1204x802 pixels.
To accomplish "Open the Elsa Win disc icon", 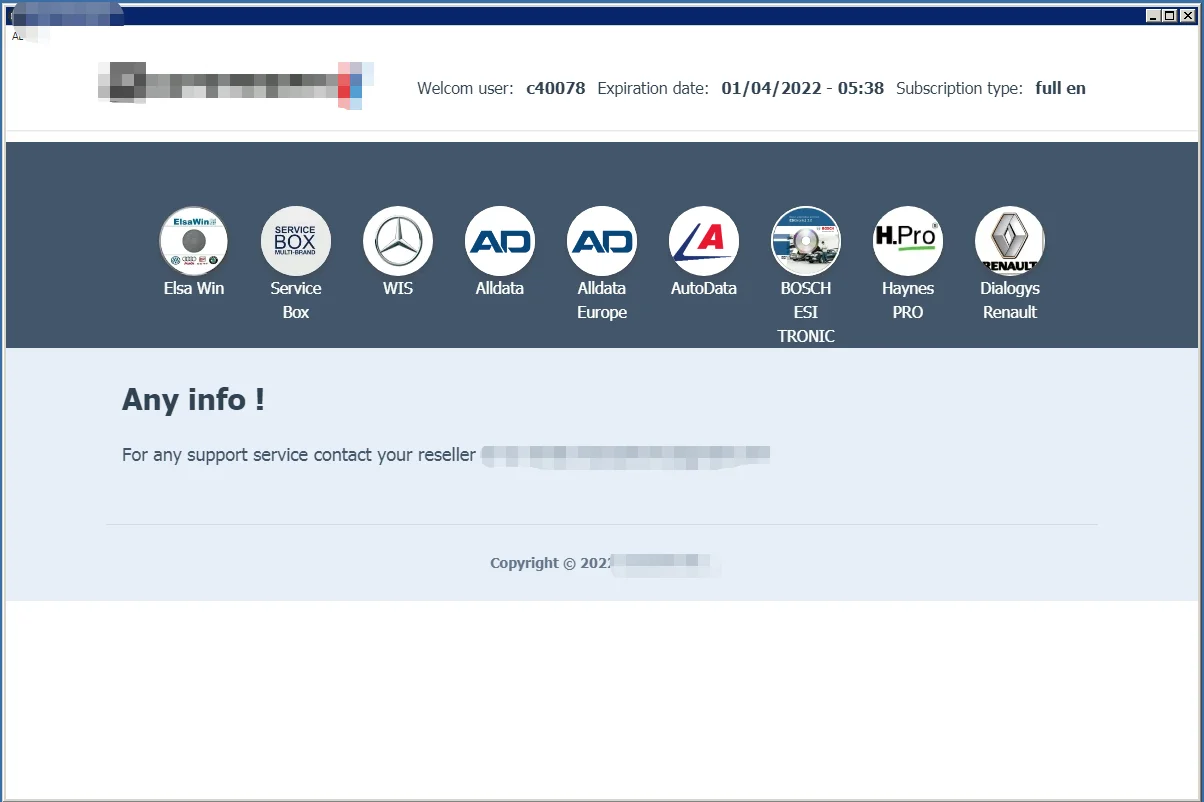I will click(194, 241).
